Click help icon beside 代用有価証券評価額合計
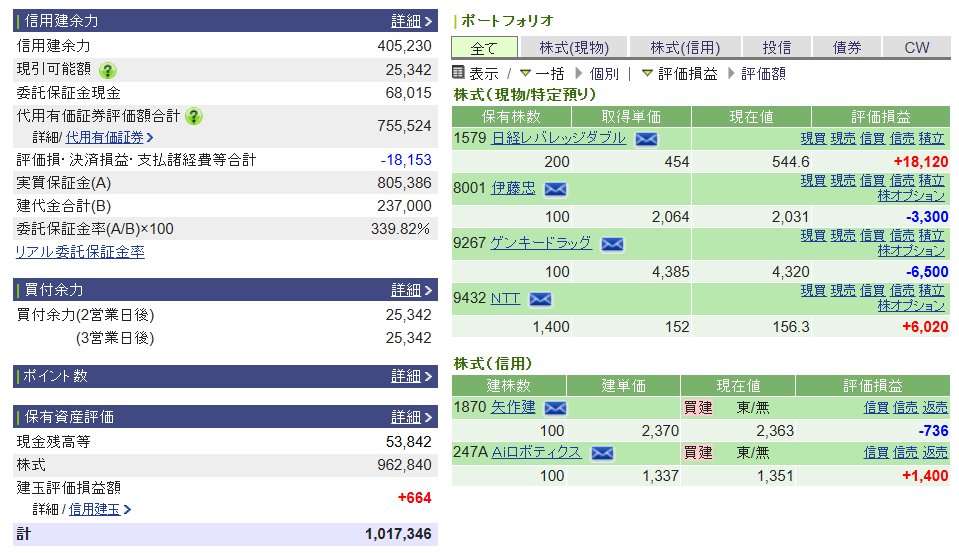 (x=193, y=116)
